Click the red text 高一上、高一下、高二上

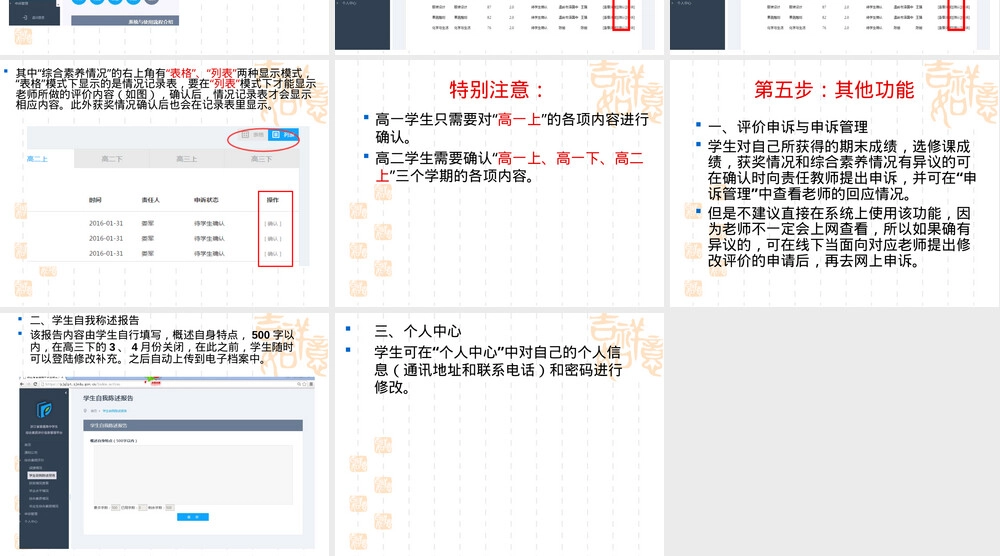(510, 166)
